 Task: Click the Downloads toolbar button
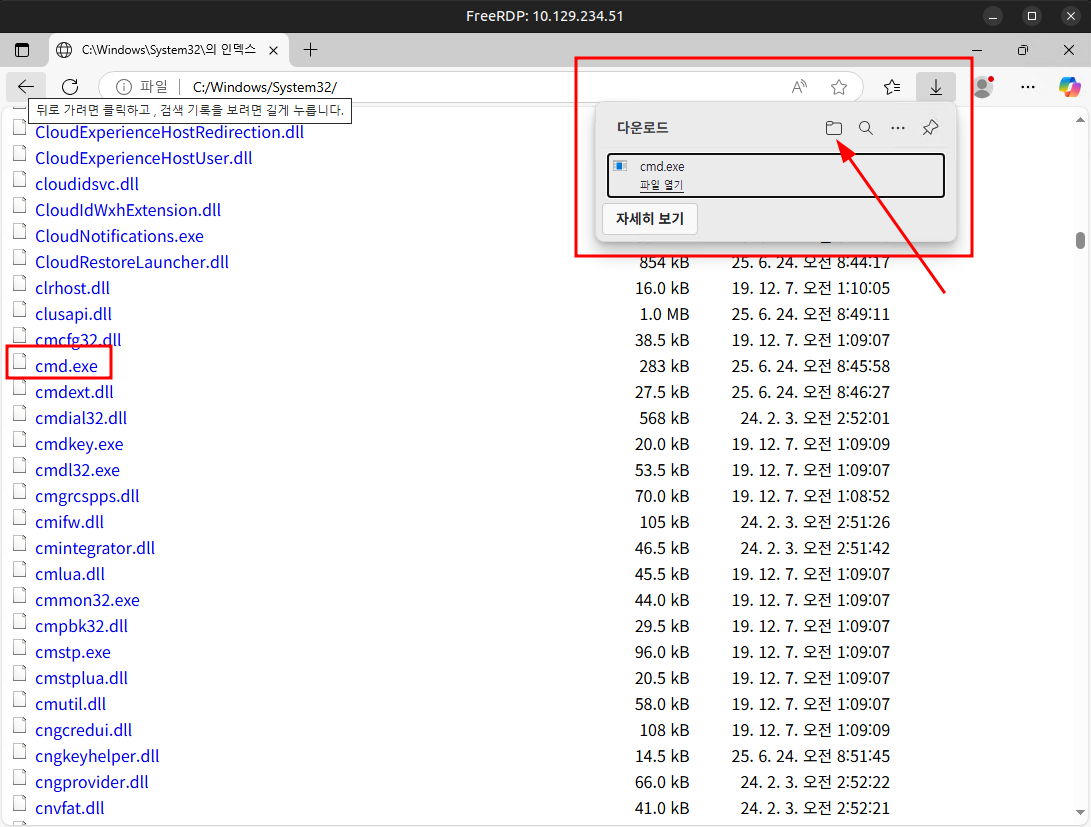click(x=936, y=87)
